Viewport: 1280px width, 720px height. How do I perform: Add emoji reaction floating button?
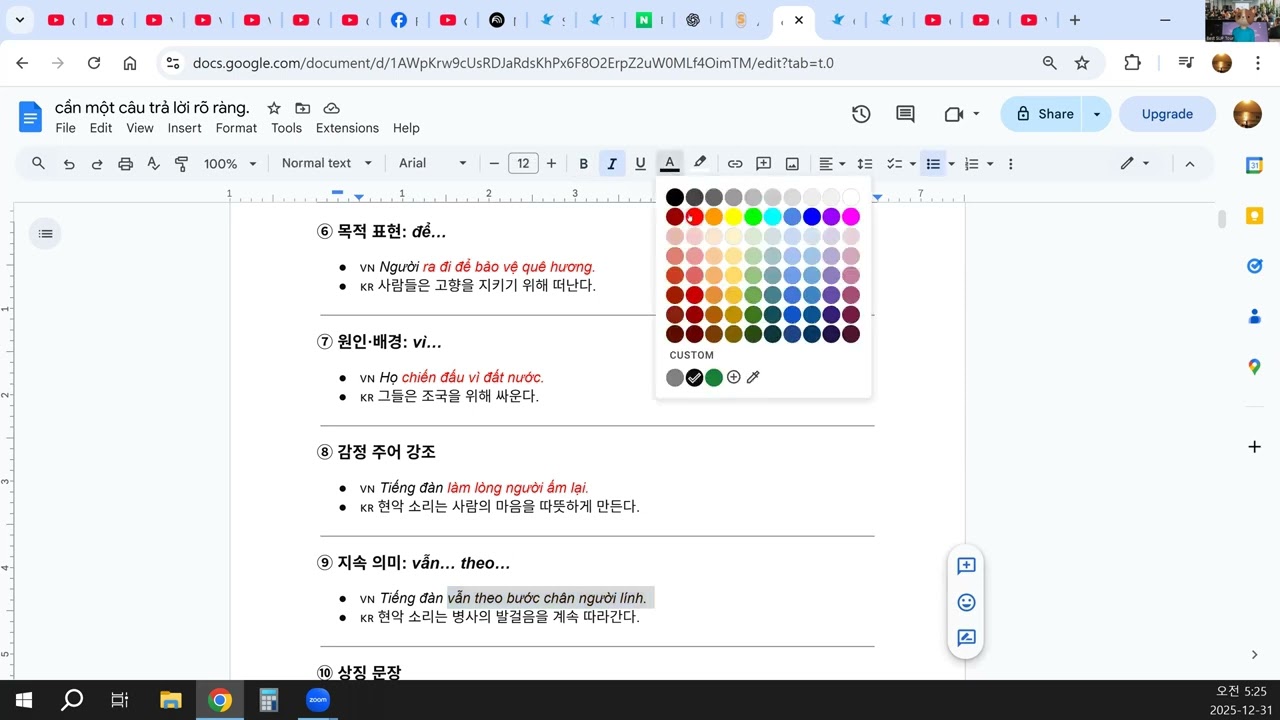click(966, 602)
